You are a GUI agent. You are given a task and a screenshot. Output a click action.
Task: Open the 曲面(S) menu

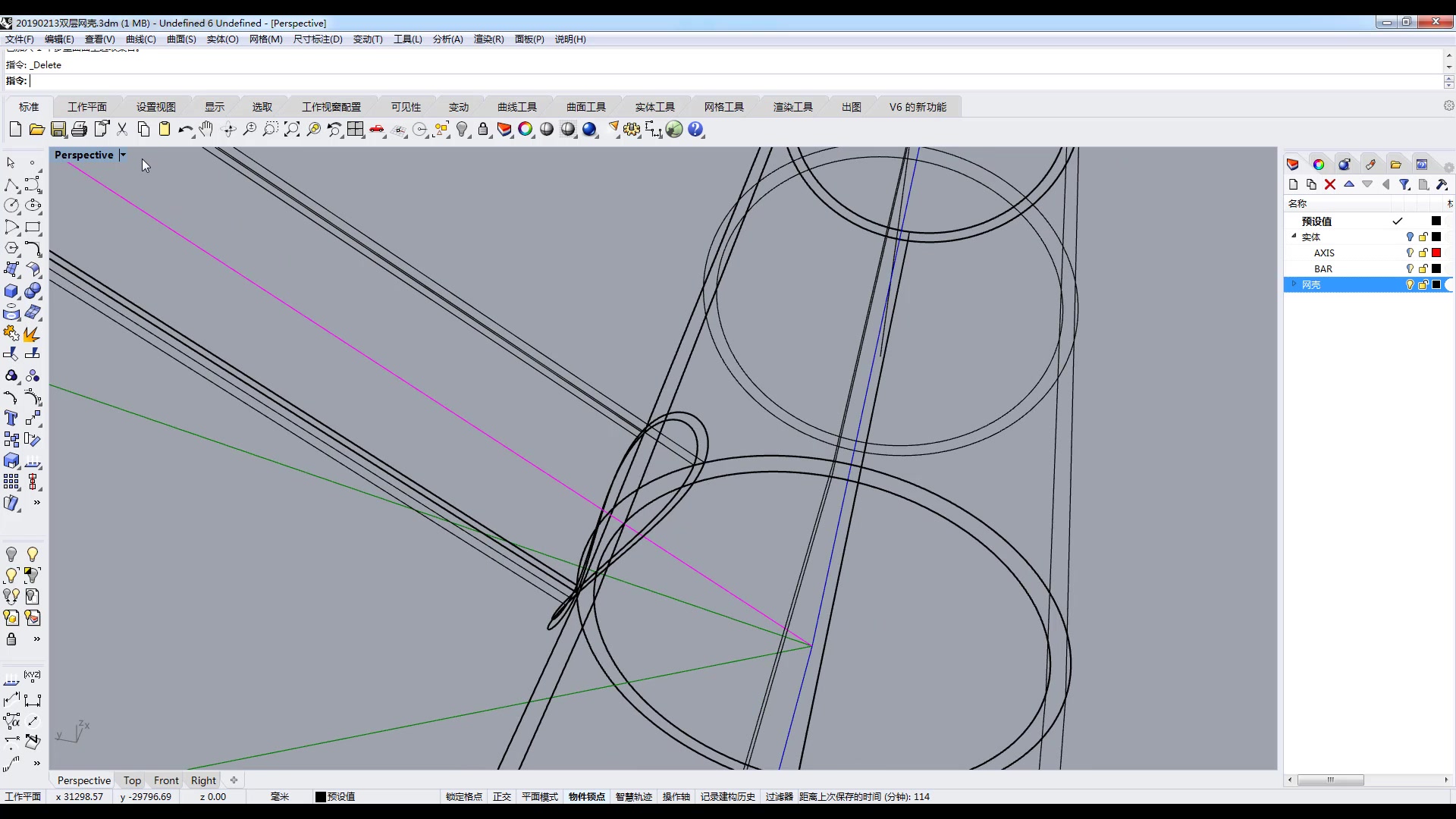pyautogui.click(x=181, y=39)
